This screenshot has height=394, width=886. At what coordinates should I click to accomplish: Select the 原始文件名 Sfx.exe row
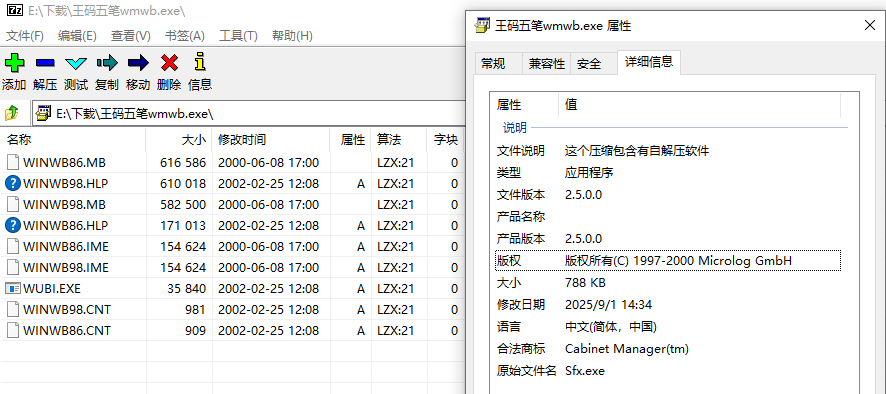(x=668, y=371)
